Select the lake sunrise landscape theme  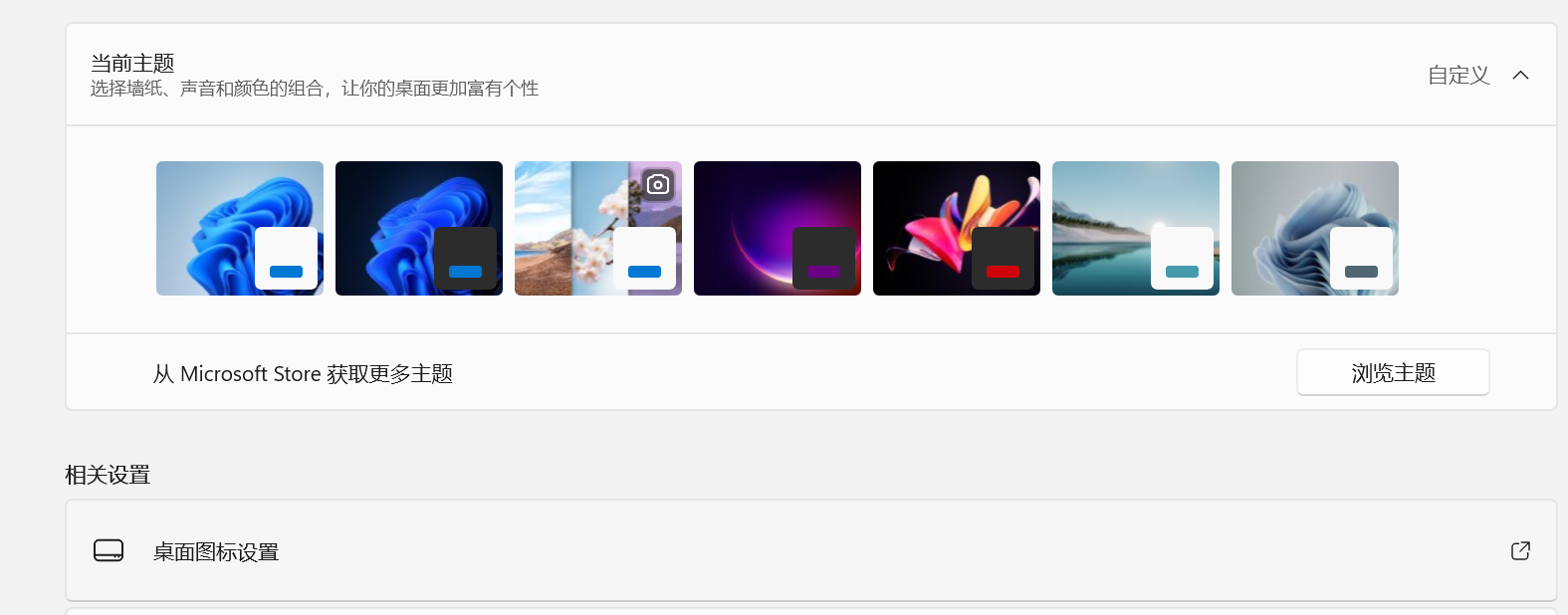pyautogui.click(x=1136, y=228)
